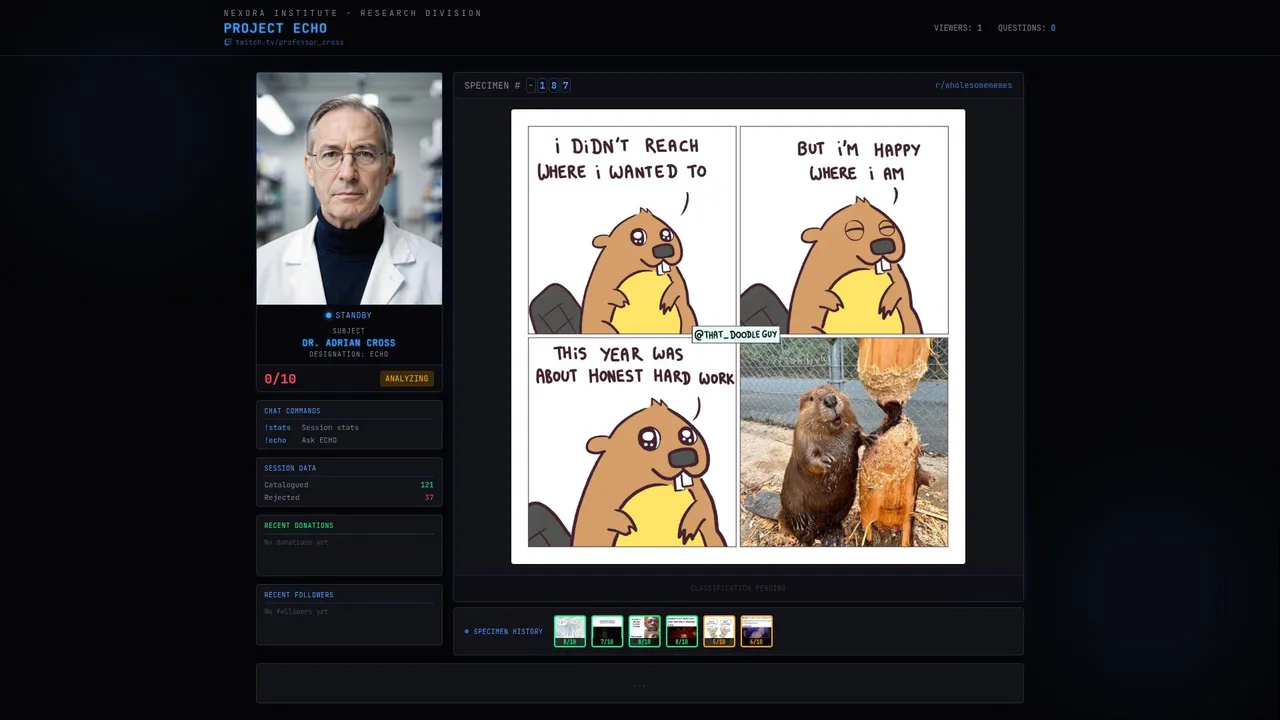Open the first history thumbnail, a light sketch
The height and width of the screenshot is (720, 1280).
[570, 631]
